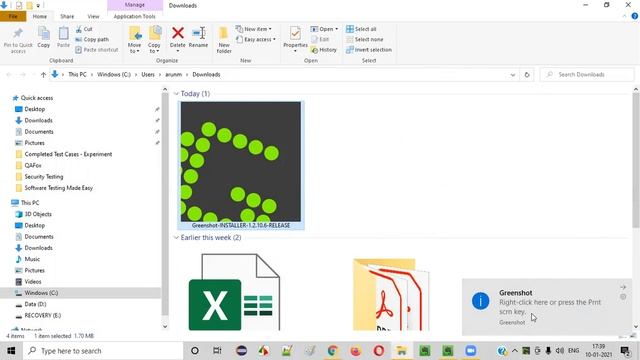Click the Windows Start button

click(x=11, y=351)
